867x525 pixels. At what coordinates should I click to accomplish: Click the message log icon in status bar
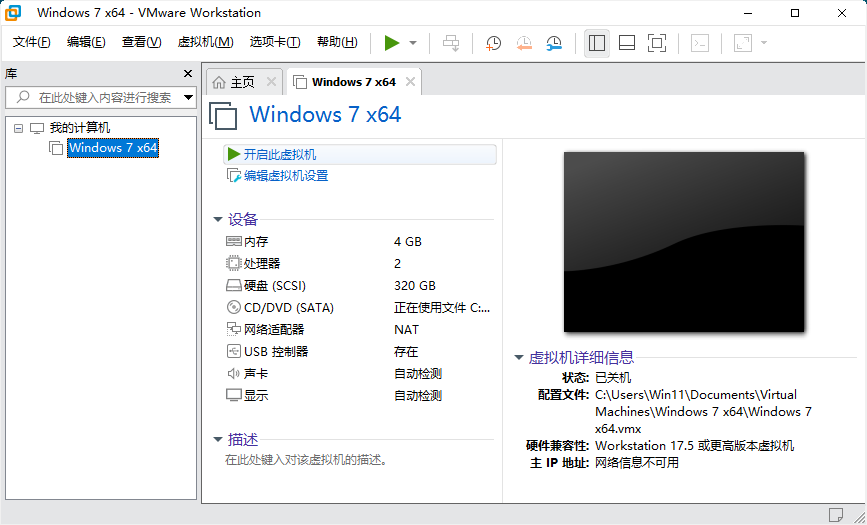point(835,515)
